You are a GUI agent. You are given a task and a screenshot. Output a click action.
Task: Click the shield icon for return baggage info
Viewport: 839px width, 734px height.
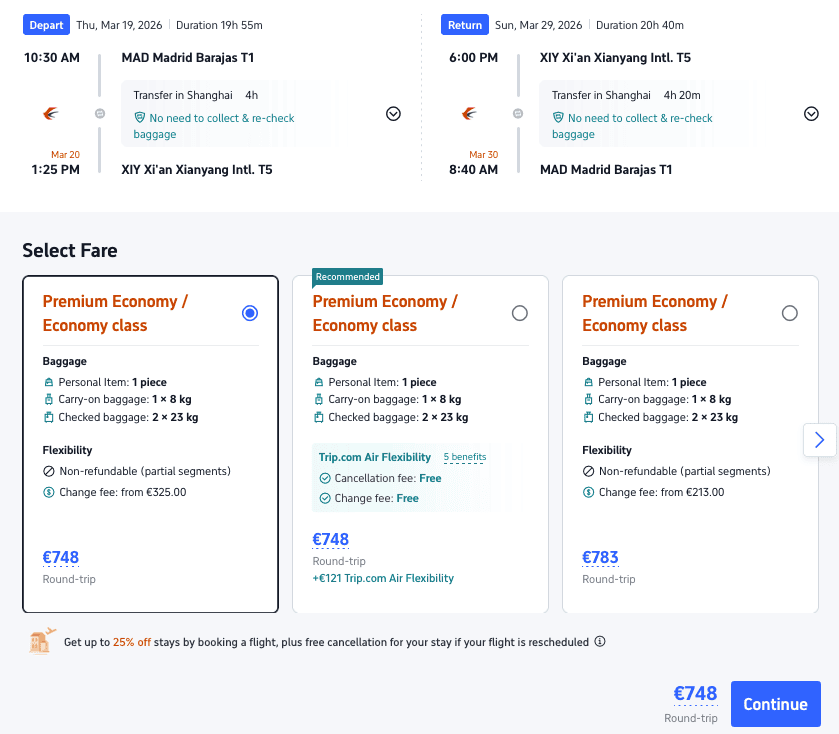point(558,118)
